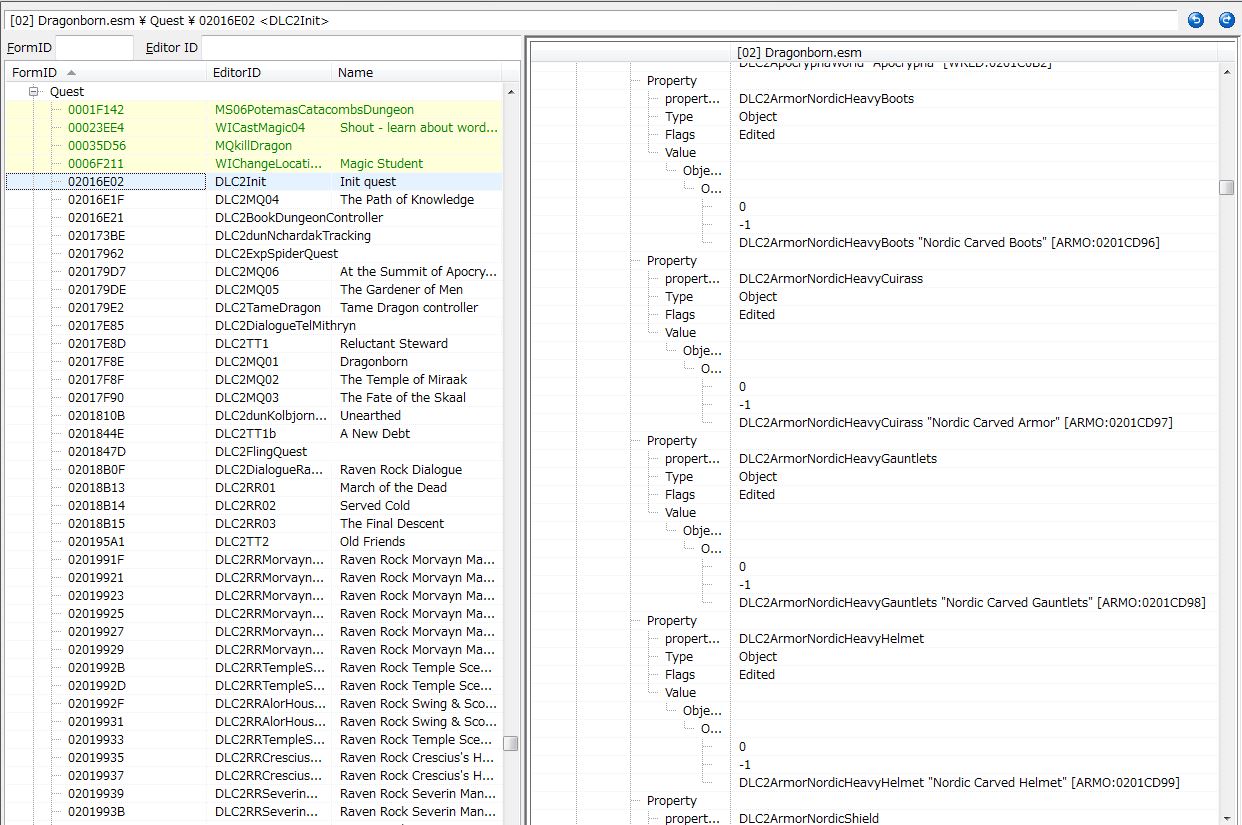Click the record path address bar
The image size is (1242, 825).
[x=592, y=20]
